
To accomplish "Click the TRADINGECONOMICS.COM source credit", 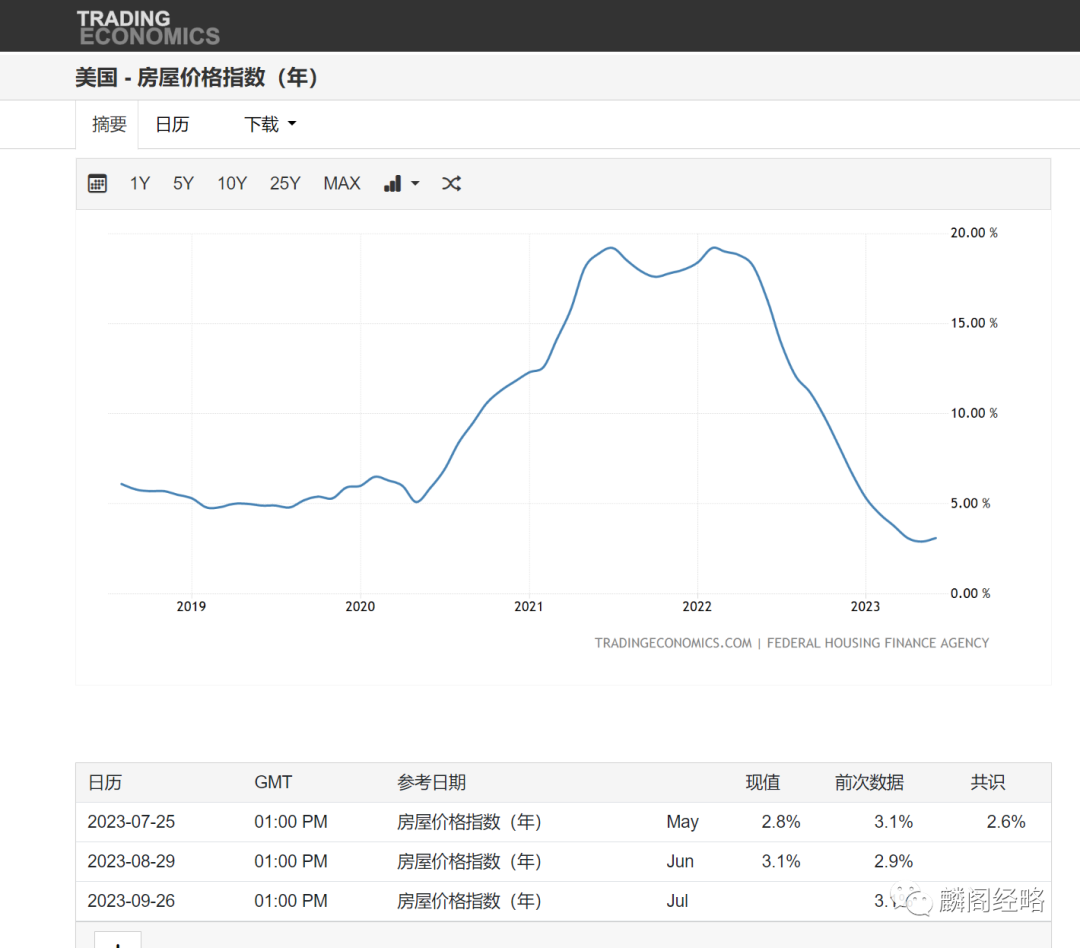I will [x=673, y=643].
